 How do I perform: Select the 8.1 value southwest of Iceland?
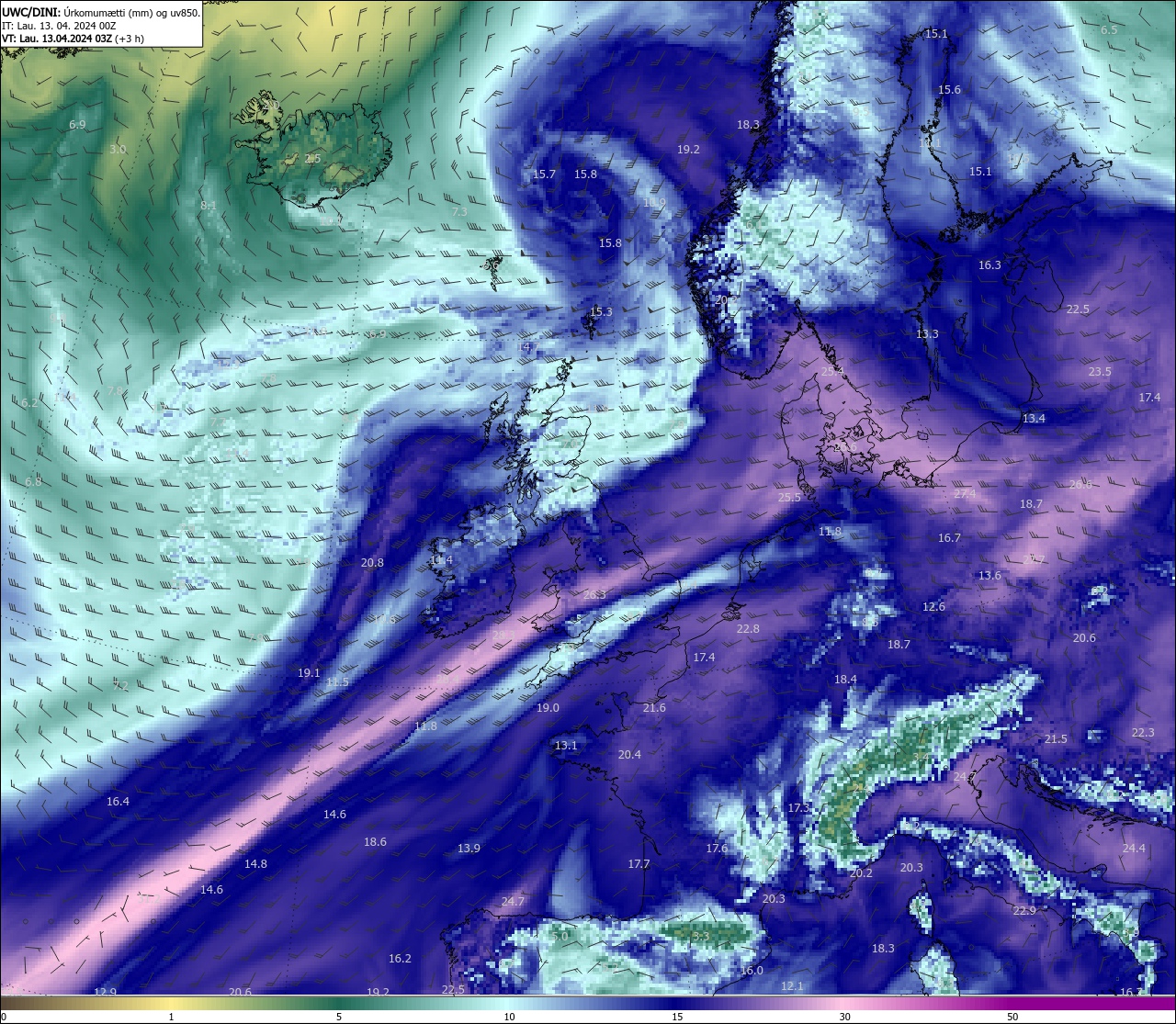click(x=209, y=206)
